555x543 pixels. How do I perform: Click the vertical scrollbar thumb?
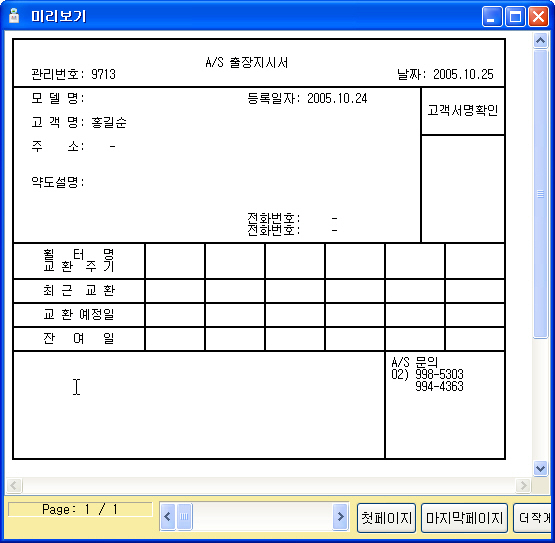click(540, 194)
